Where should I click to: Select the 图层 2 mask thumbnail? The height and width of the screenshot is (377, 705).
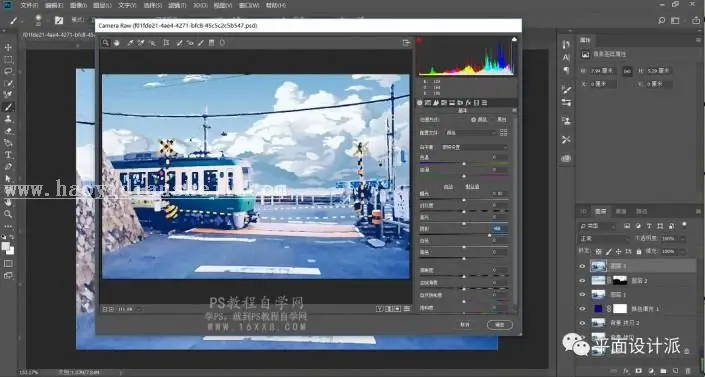[x=620, y=281]
